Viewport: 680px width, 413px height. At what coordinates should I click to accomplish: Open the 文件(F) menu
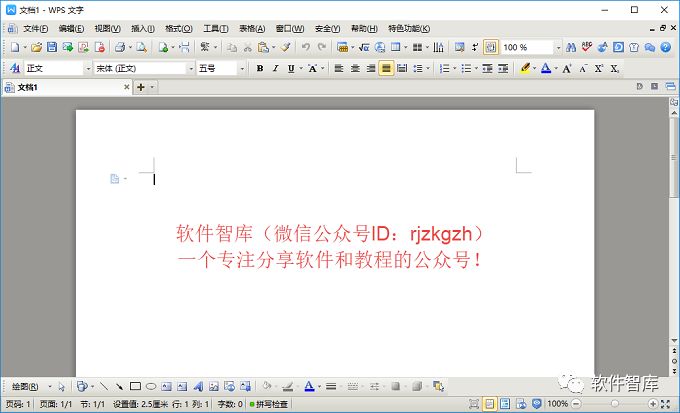click(x=36, y=29)
